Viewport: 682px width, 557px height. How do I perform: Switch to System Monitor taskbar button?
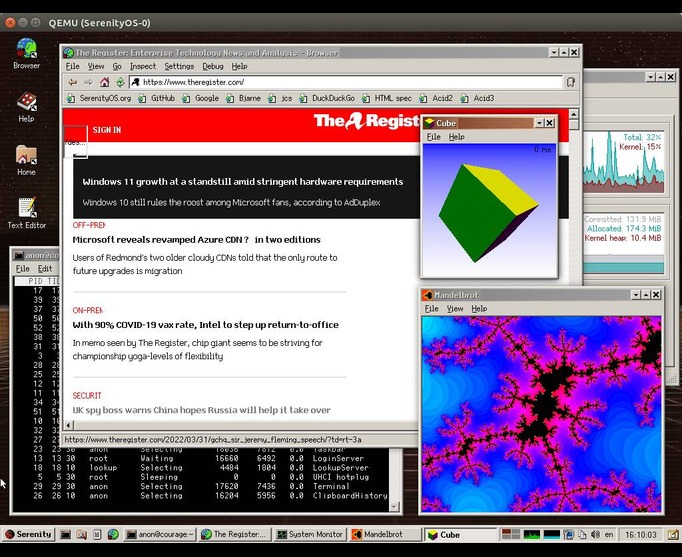(x=310, y=534)
